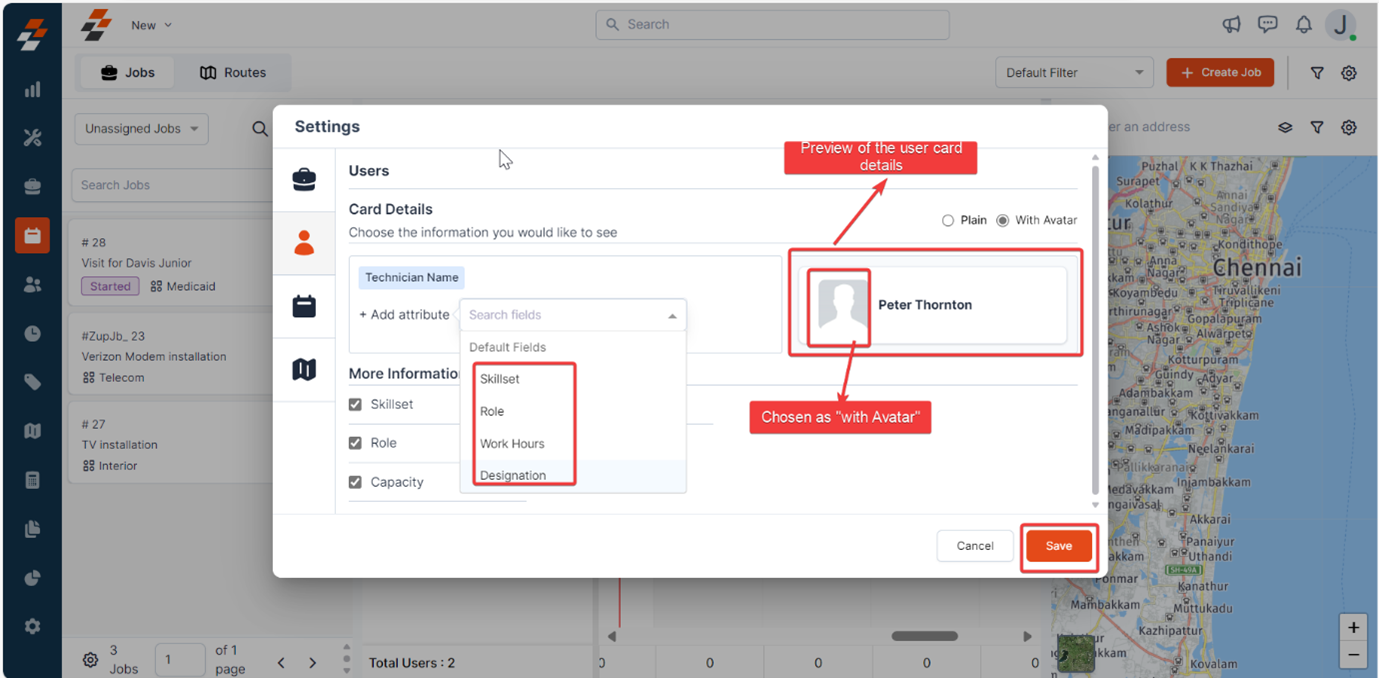The width and height of the screenshot is (1379, 678).
Task: Uncheck the Skillset checkbox
Action: [x=355, y=404]
